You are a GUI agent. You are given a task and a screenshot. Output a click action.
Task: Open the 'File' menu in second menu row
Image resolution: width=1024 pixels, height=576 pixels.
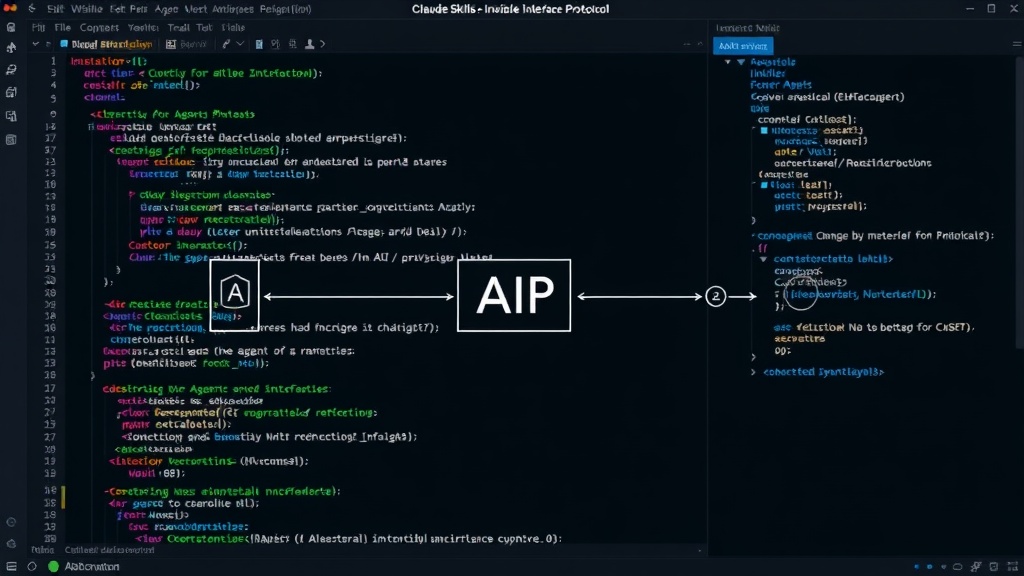click(63, 27)
